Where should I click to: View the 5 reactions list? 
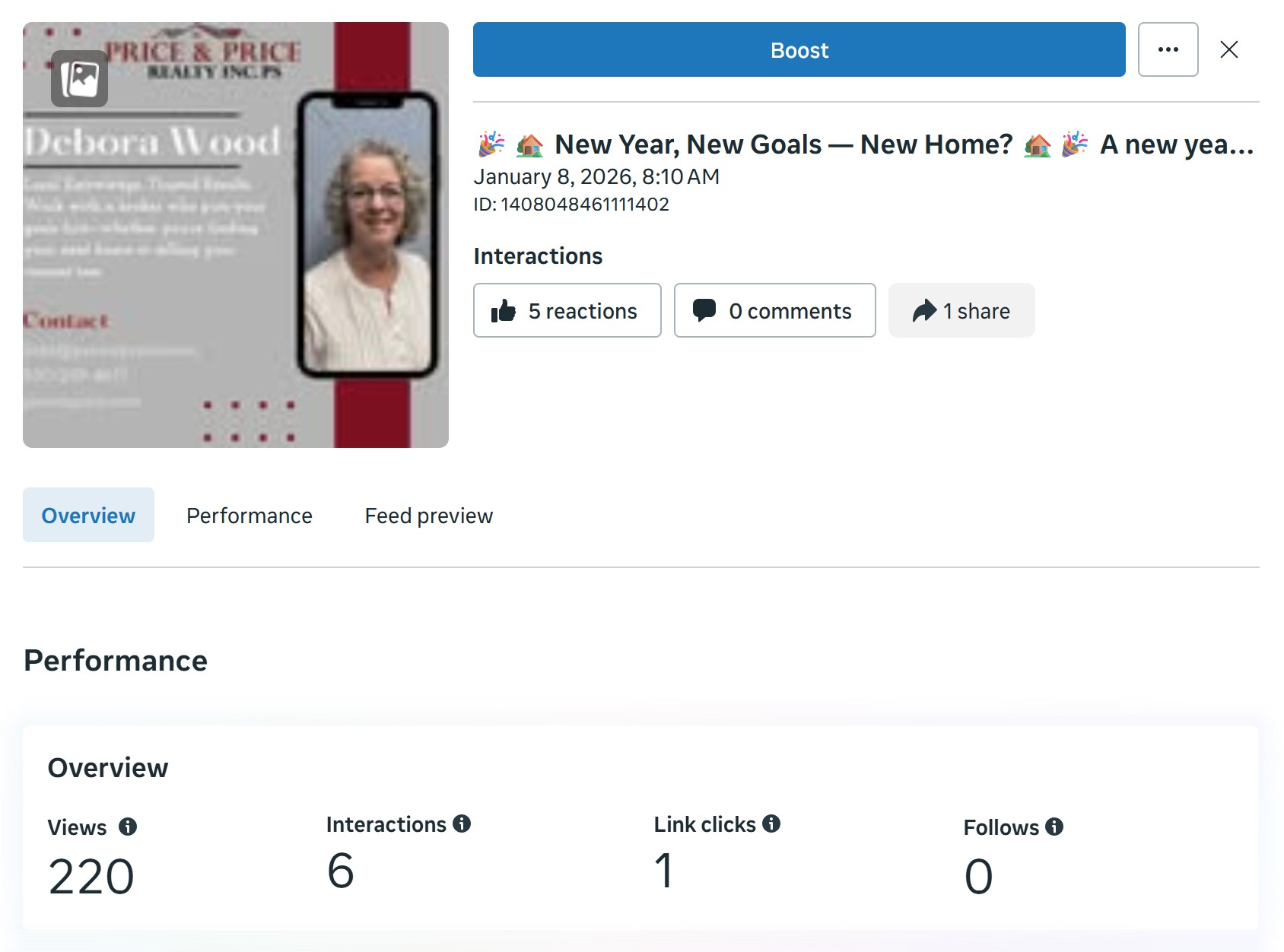click(583, 311)
